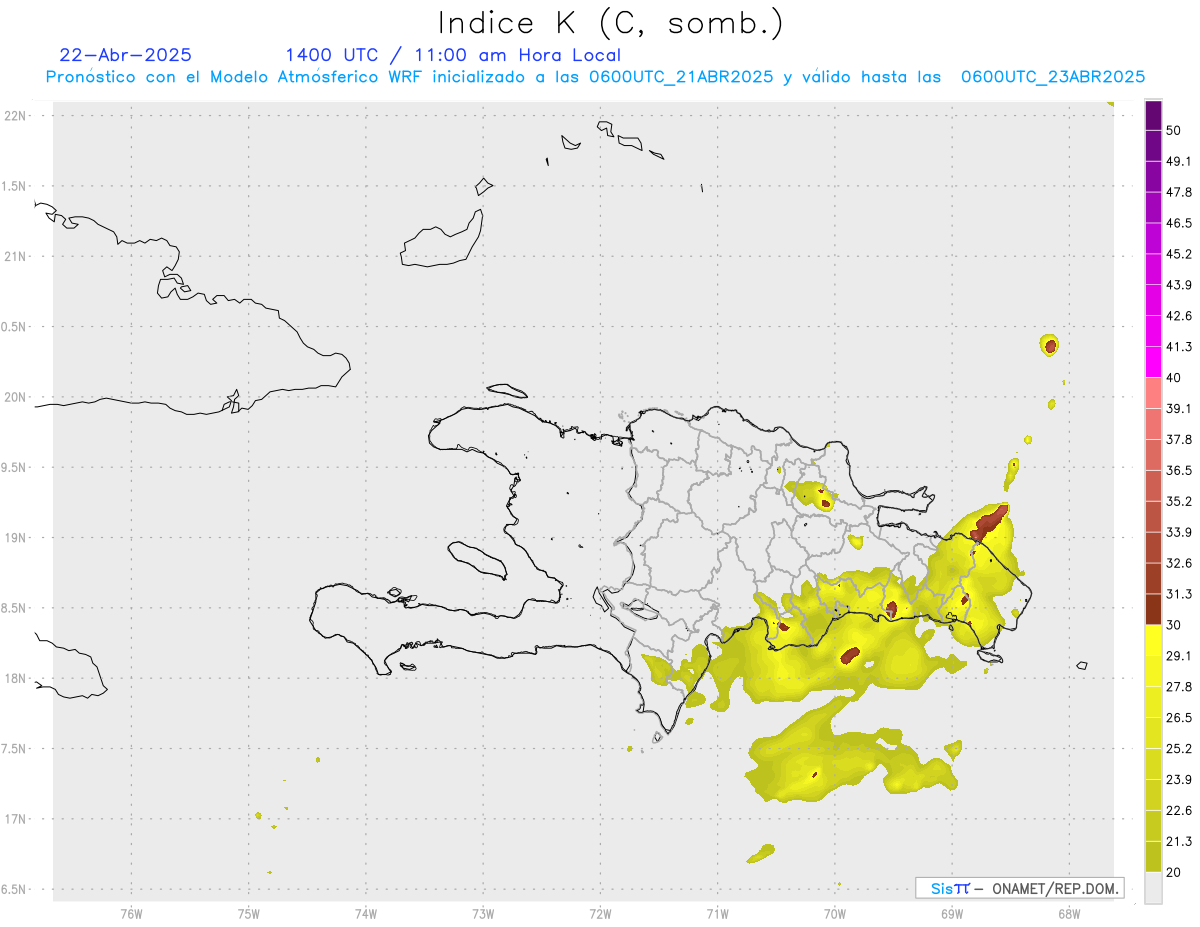
Task: Select the forecast date '22-Abr-2025'
Action: click(x=126, y=55)
